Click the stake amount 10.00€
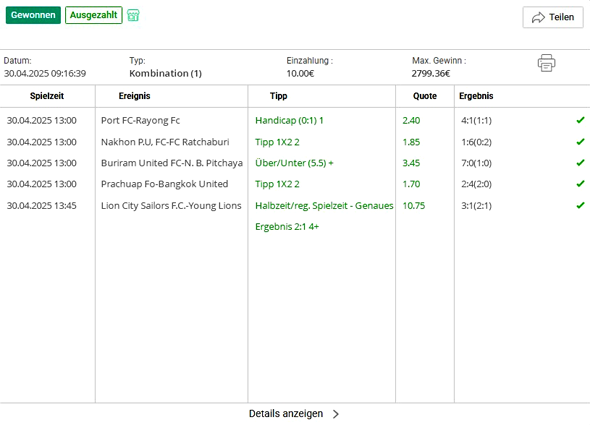The image size is (590, 425). click(x=300, y=73)
